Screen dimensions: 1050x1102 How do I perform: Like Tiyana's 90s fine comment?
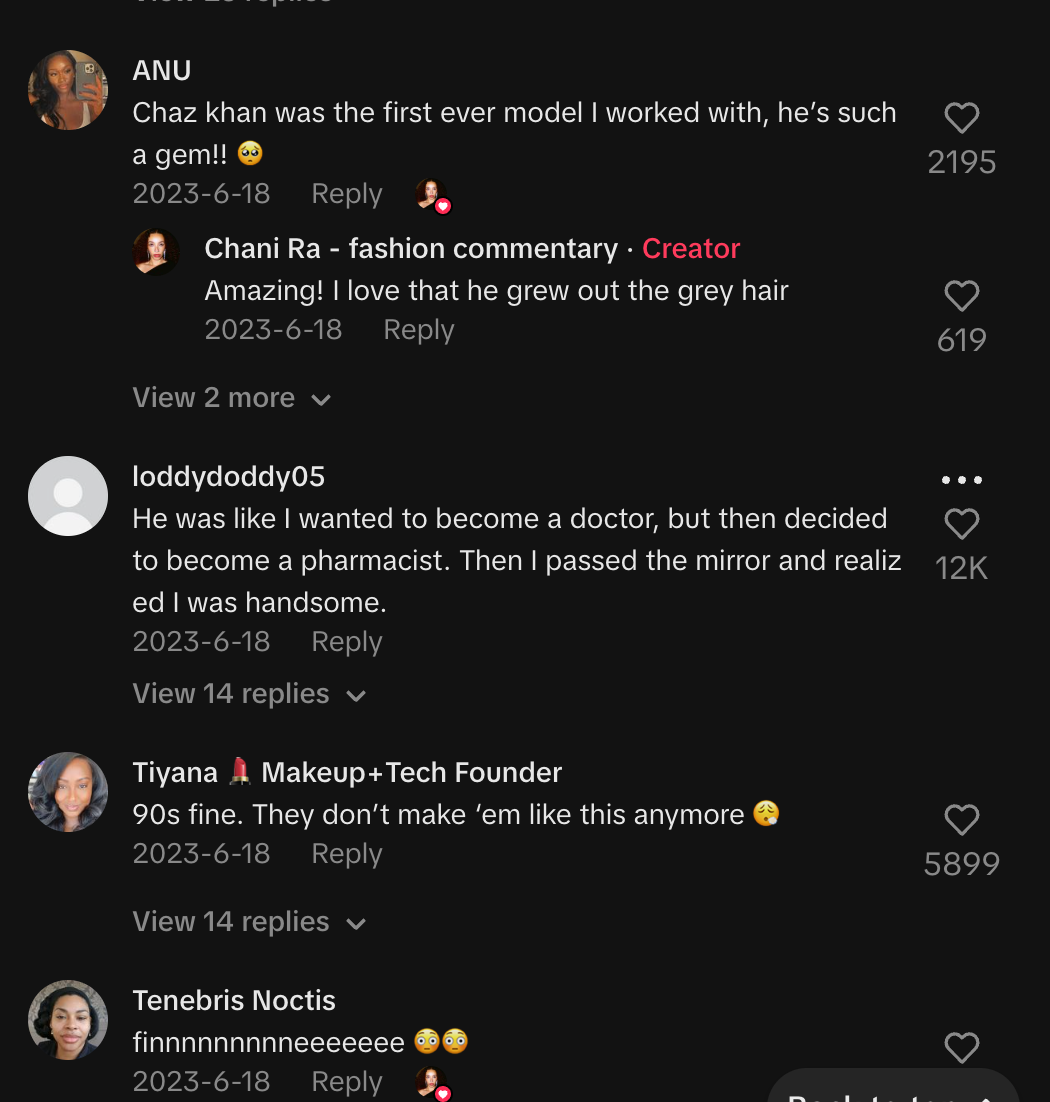(x=961, y=820)
